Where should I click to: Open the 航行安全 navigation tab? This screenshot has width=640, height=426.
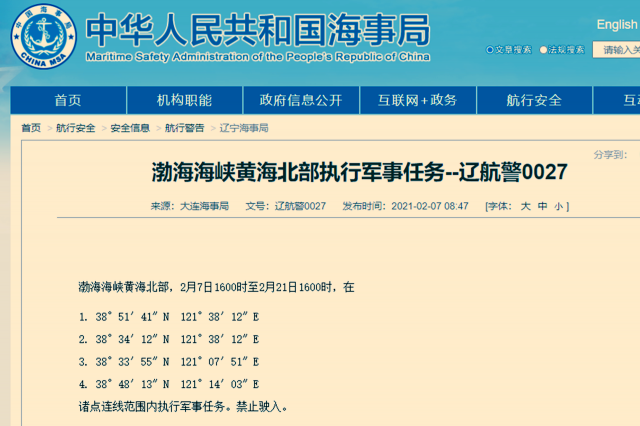[534, 100]
